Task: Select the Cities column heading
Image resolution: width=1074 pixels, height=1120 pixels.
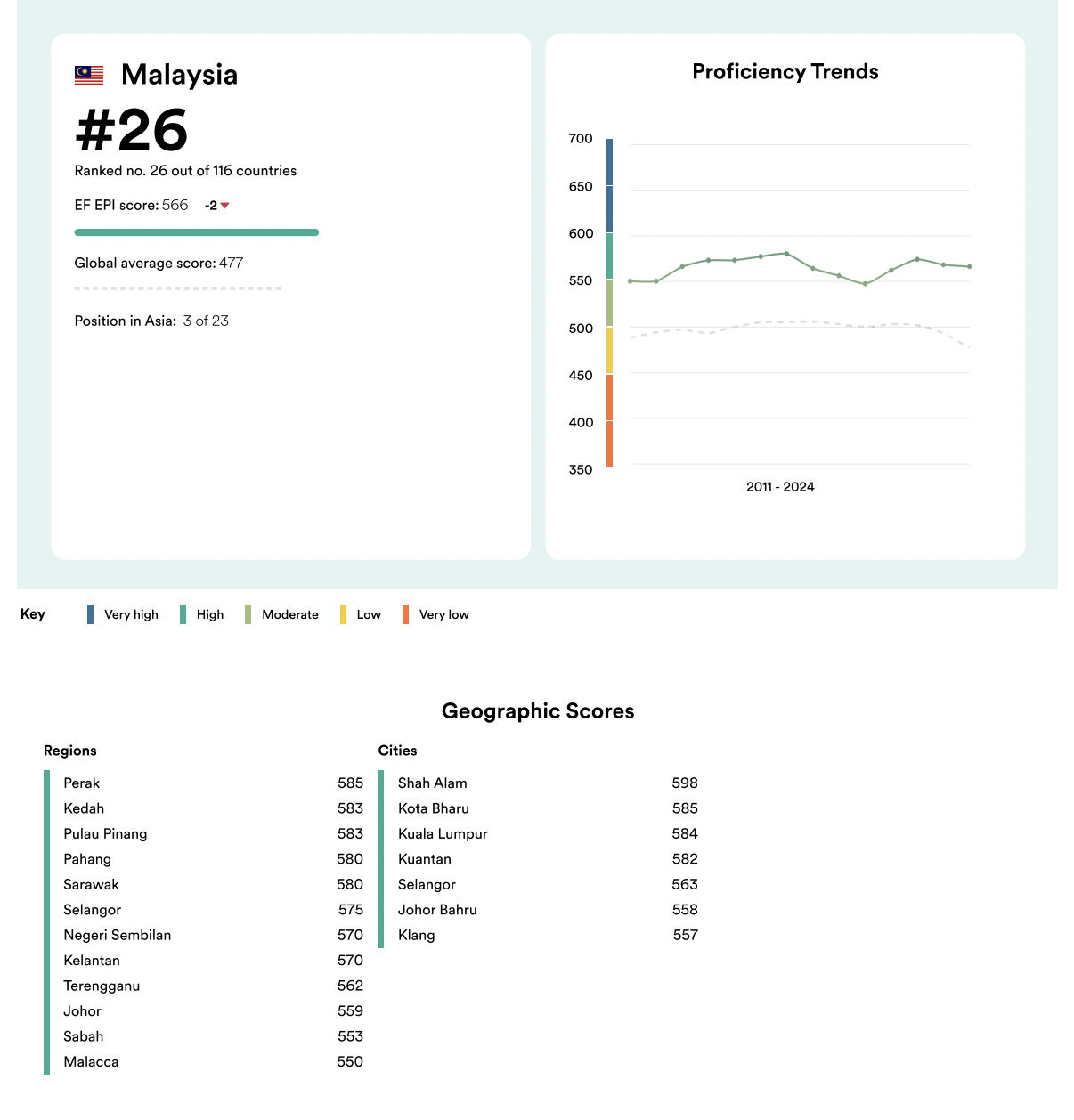Action: [x=397, y=751]
